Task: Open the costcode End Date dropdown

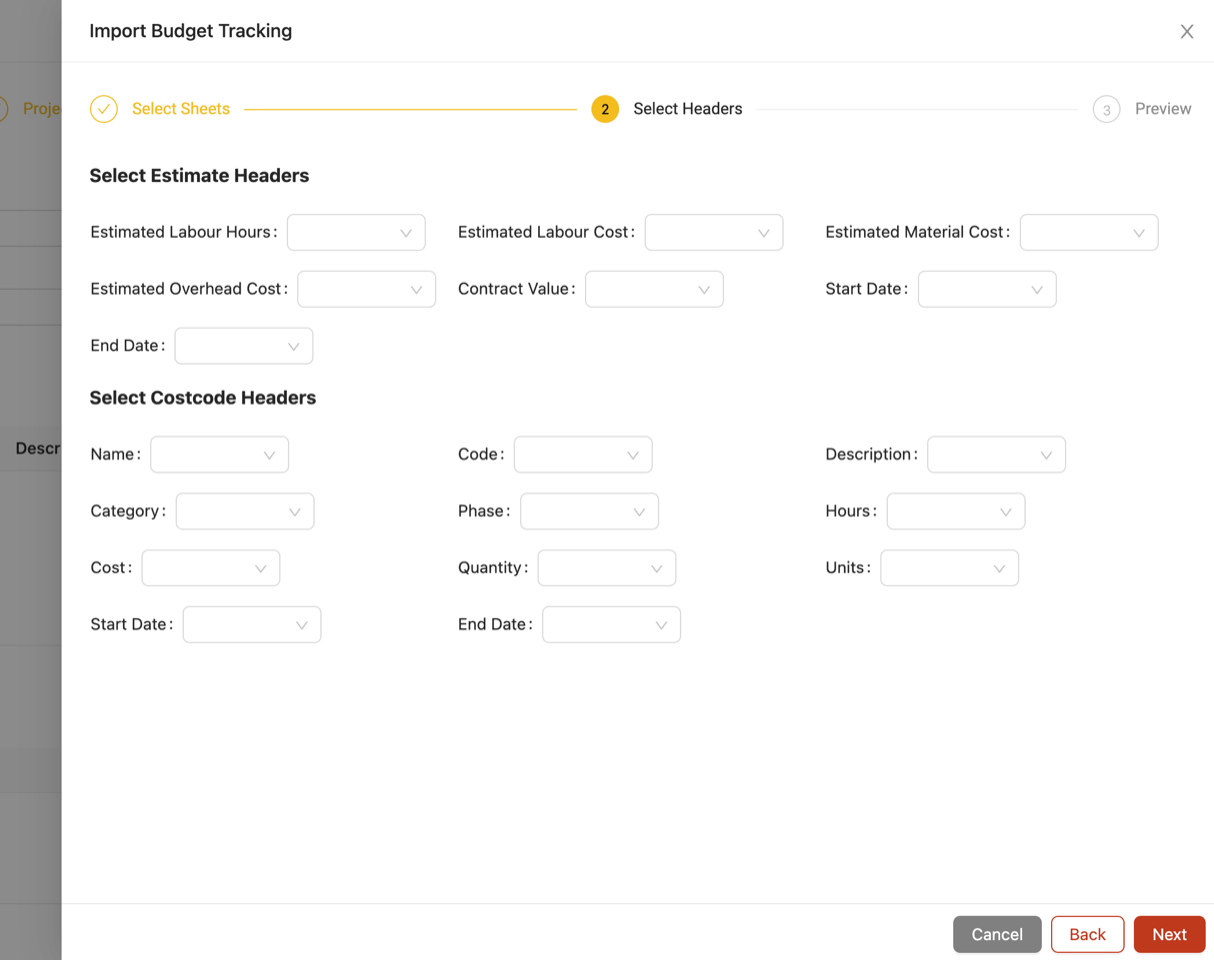Action: (611, 625)
